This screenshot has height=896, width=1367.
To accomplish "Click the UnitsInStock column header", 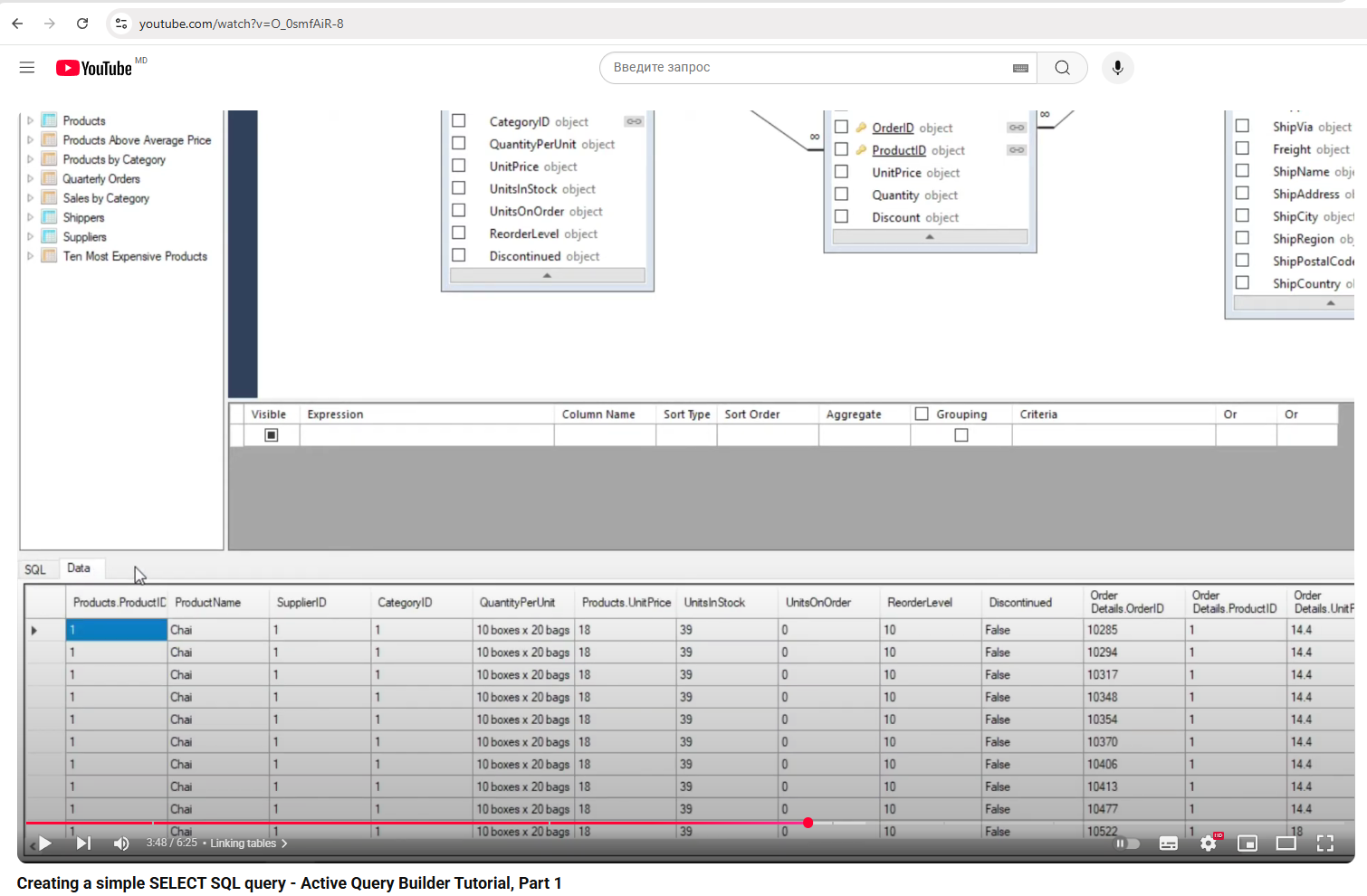I will (x=728, y=602).
